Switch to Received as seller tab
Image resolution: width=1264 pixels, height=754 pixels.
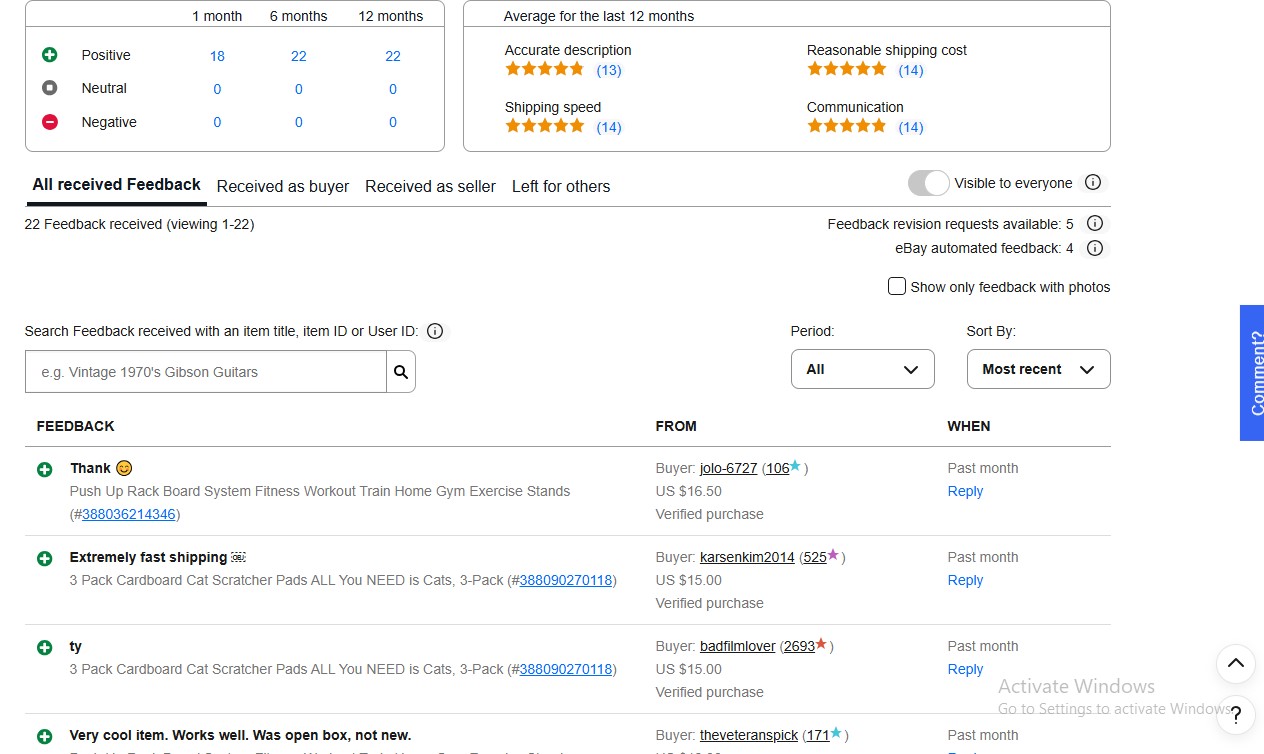tap(430, 186)
